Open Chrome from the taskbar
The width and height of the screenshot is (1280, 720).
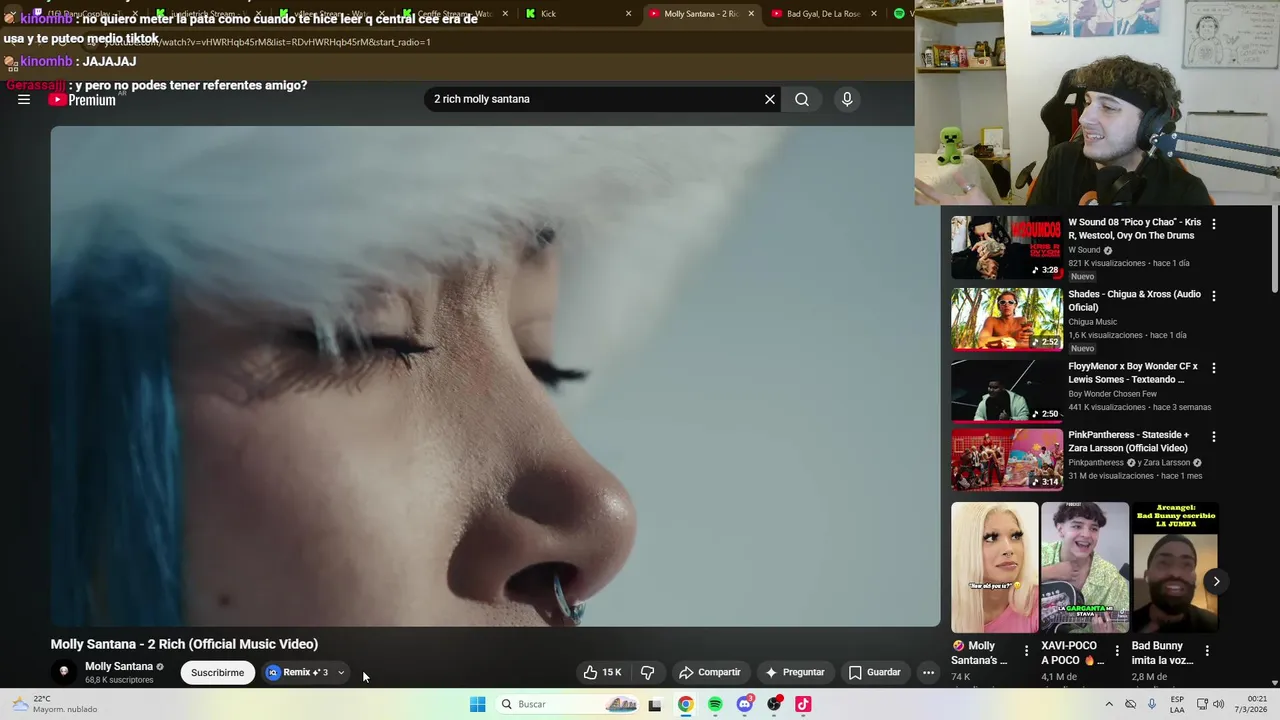tap(685, 704)
